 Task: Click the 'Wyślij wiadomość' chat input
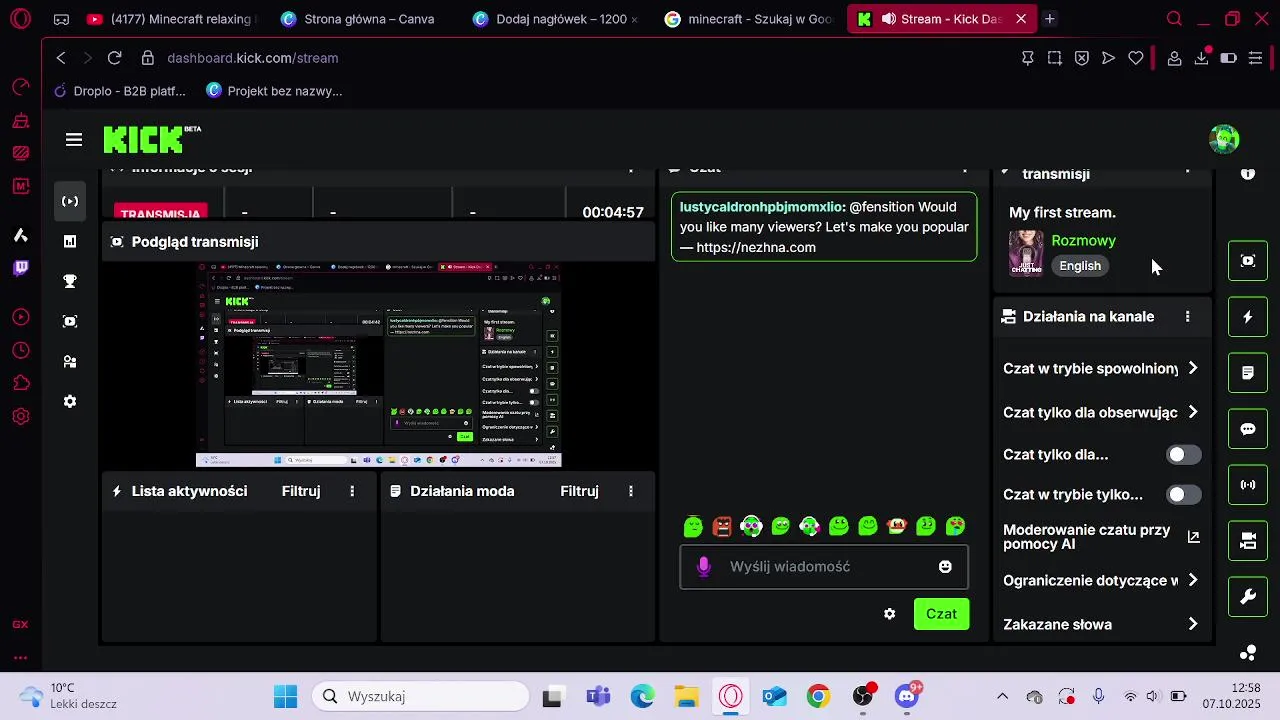(x=824, y=566)
